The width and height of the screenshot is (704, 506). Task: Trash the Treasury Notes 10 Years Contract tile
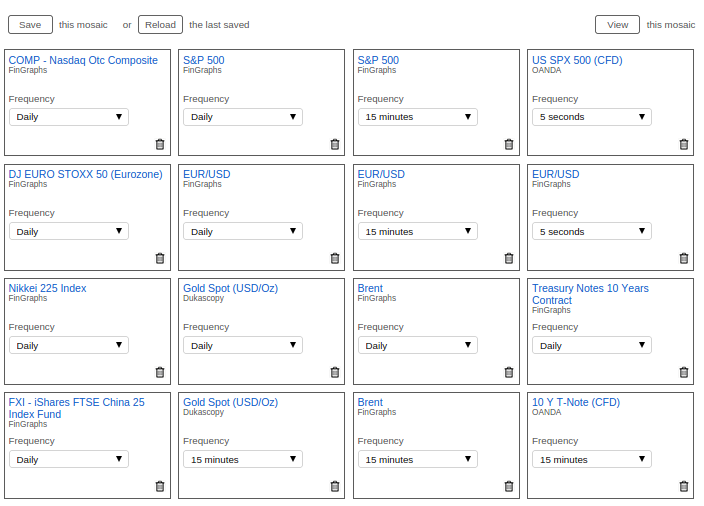(684, 372)
